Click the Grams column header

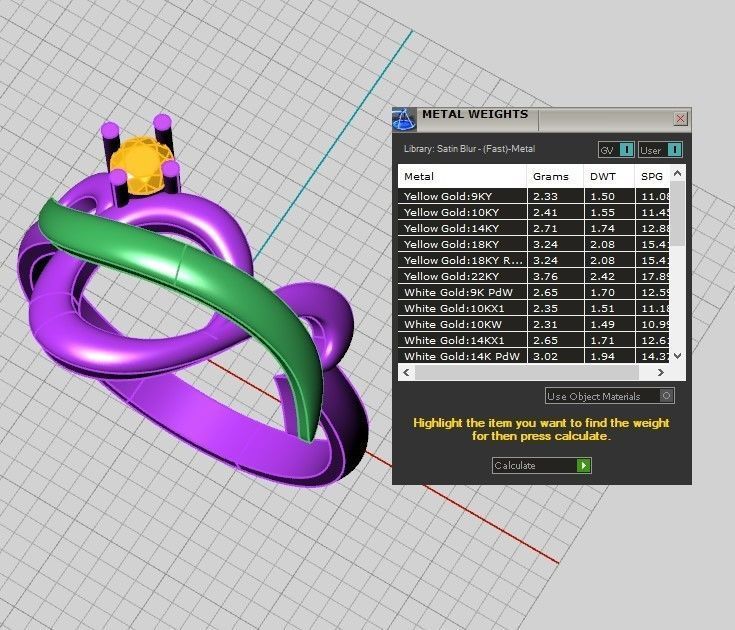pos(555,176)
